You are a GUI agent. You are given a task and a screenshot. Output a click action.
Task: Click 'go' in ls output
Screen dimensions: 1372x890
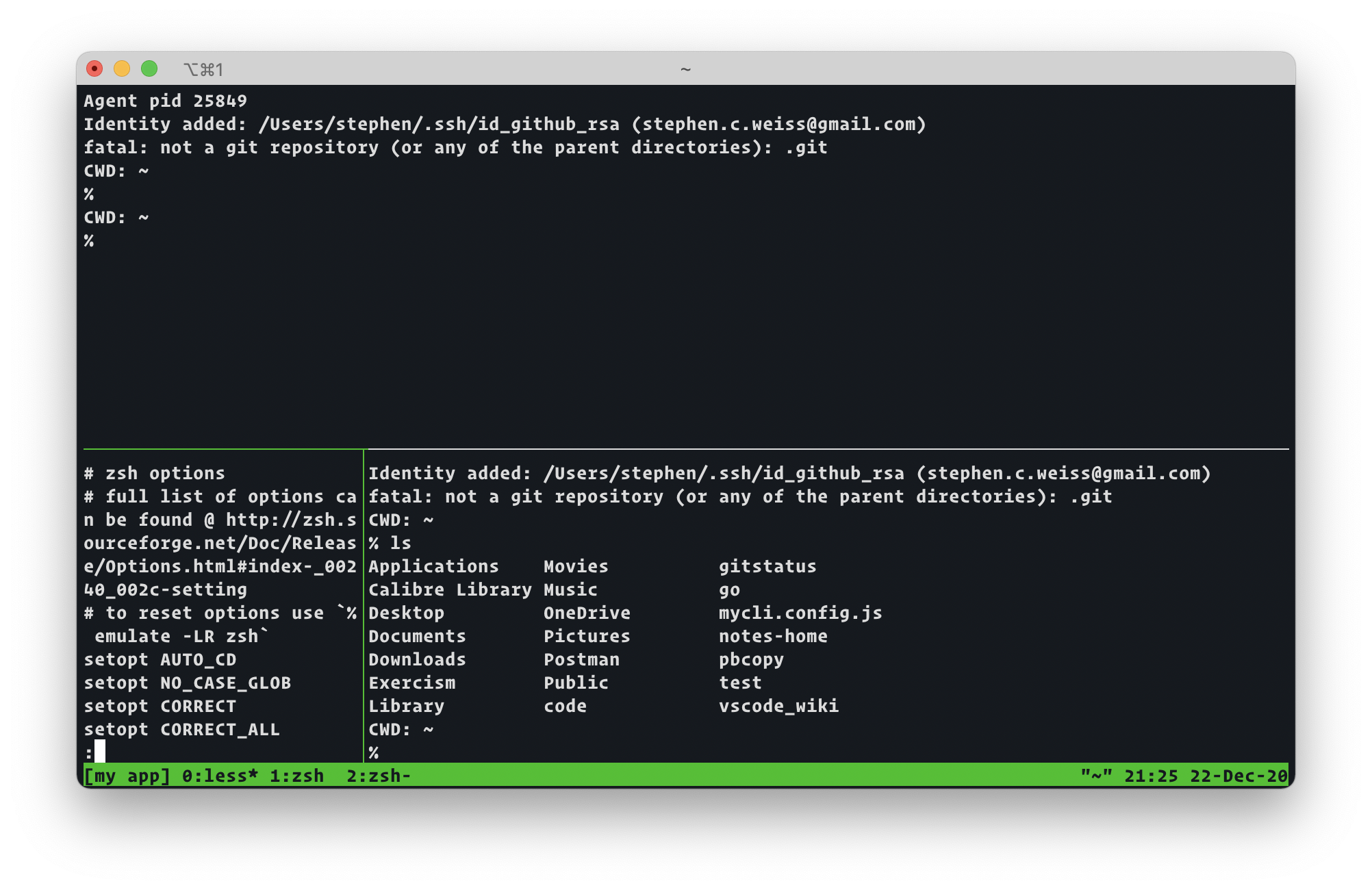(729, 589)
